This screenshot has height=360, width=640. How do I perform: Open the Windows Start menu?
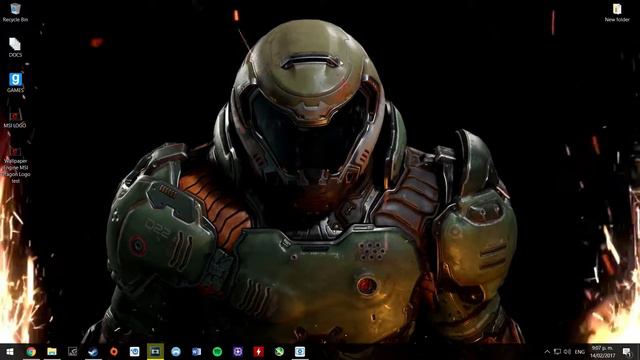point(10,351)
